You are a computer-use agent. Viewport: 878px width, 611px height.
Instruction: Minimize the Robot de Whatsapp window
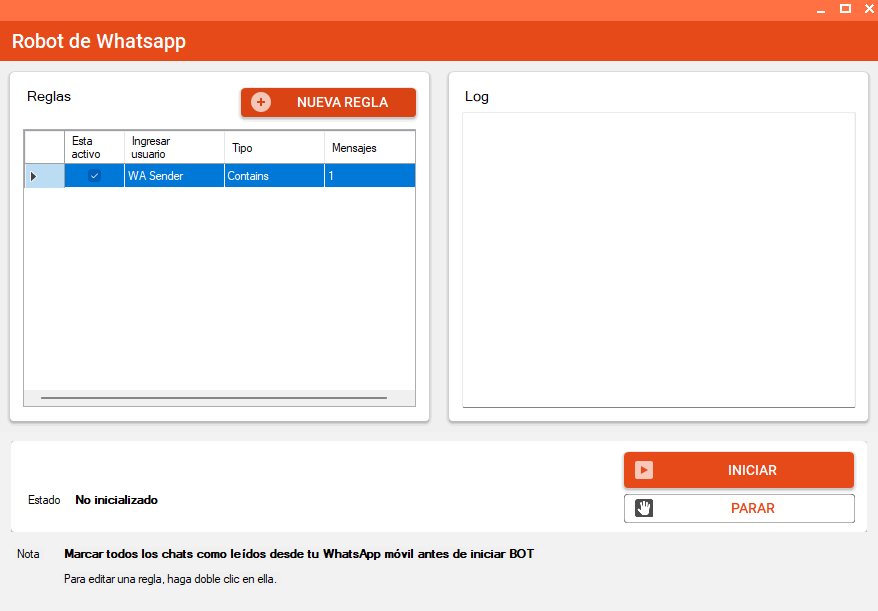coord(821,9)
